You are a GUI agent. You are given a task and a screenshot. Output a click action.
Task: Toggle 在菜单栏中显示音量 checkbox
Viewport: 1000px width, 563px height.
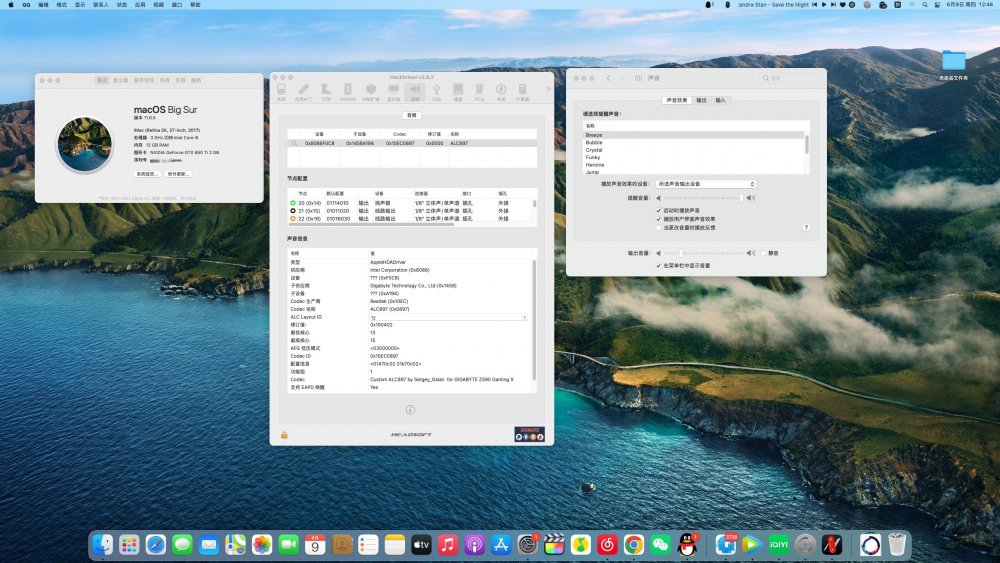659,265
